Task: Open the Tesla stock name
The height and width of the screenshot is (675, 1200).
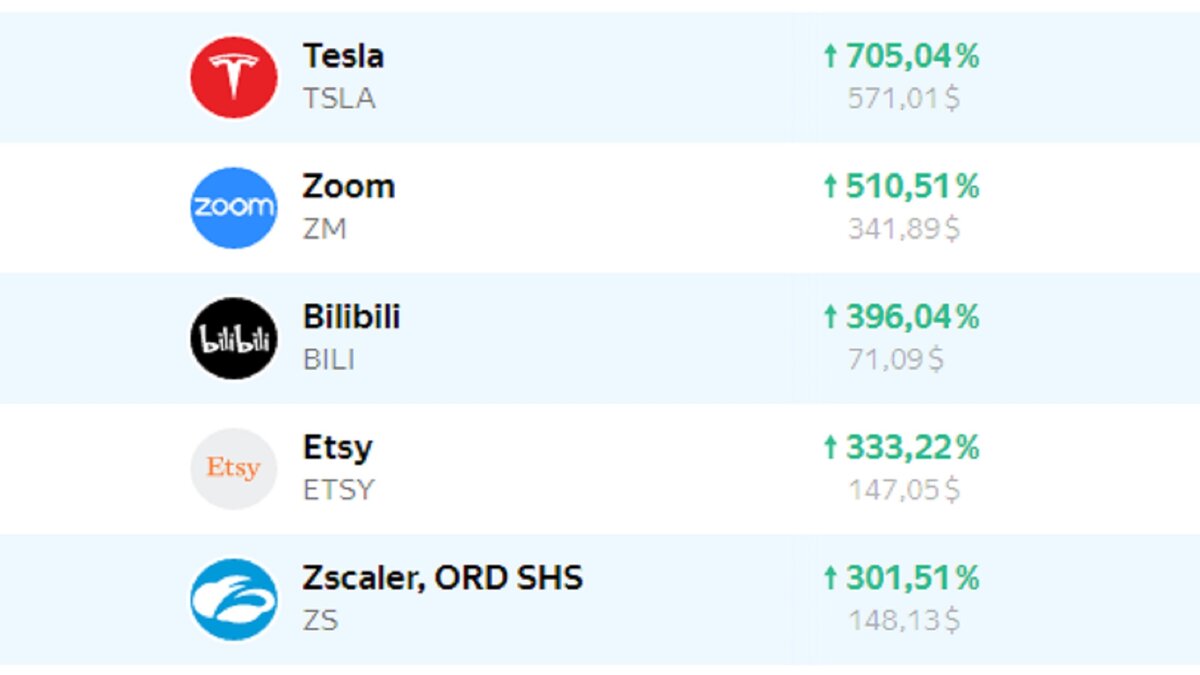Action: point(343,56)
